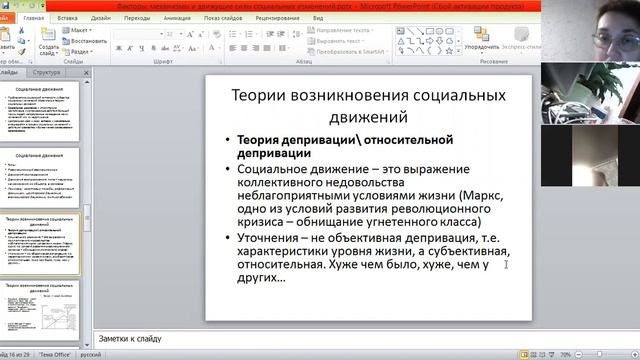Select the text box shape in gallery
640x360 pixels.
(x=400, y=31)
